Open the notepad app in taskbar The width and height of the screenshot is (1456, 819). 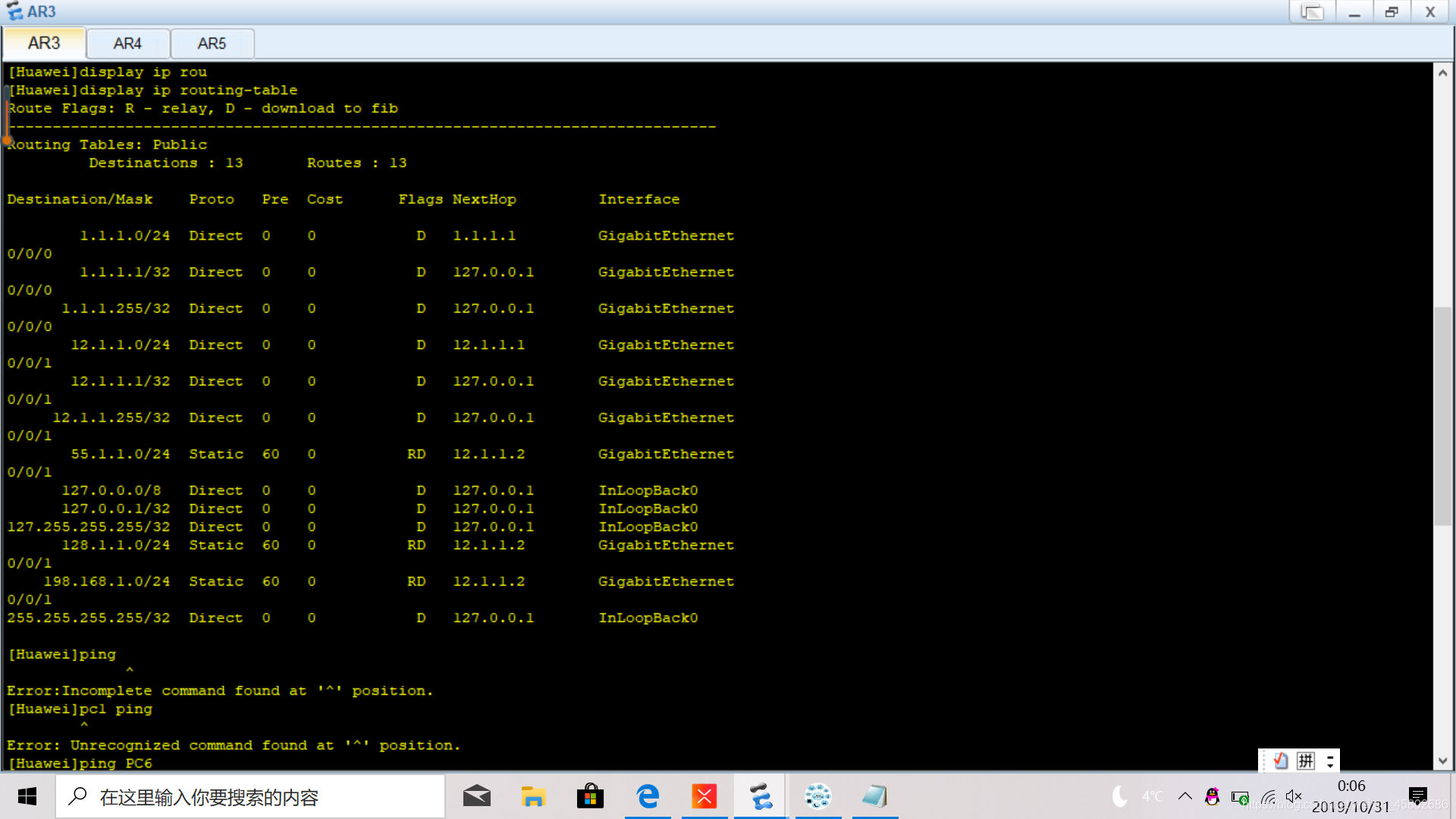(874, 796)
